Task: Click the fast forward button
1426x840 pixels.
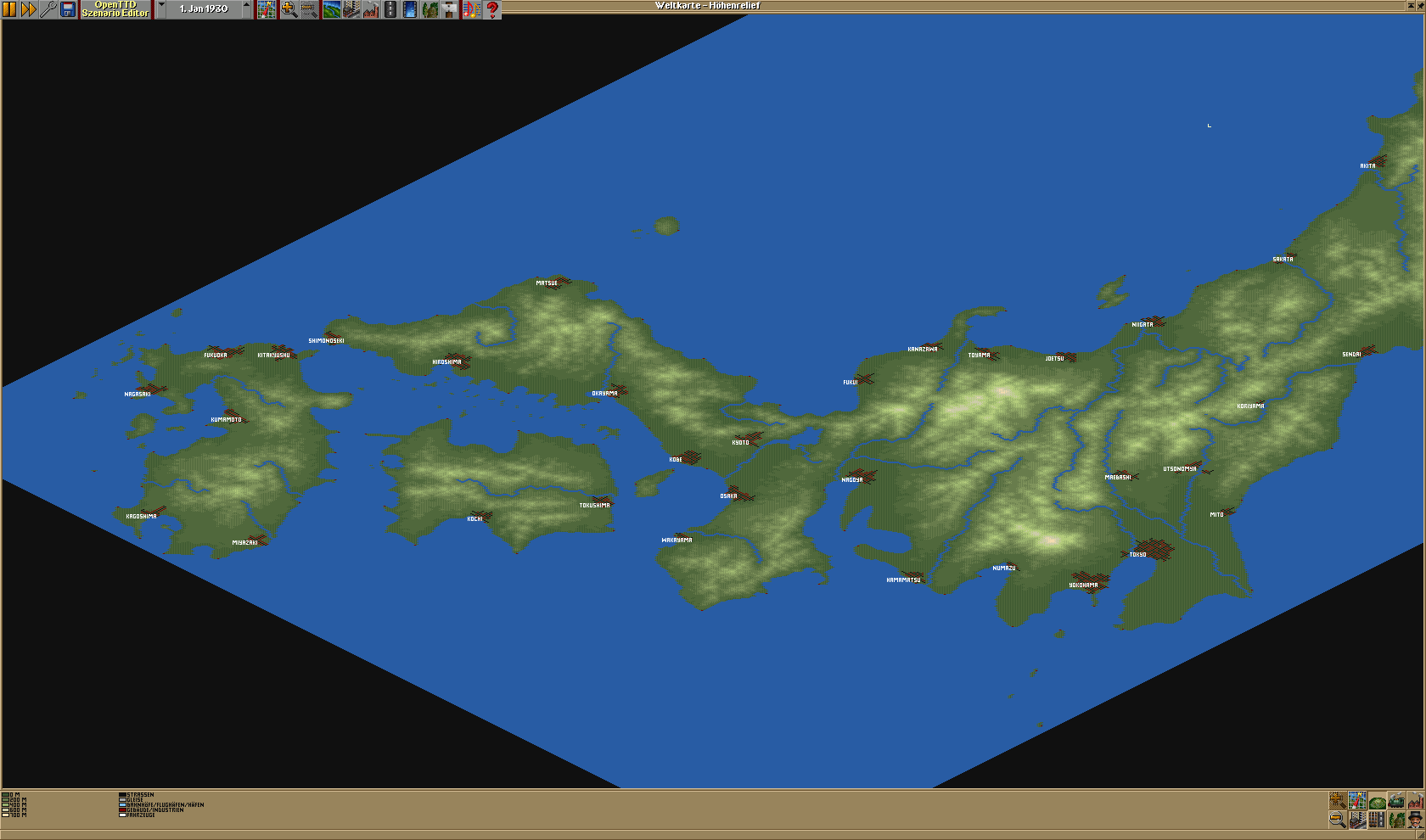Action: click(29, 9)
